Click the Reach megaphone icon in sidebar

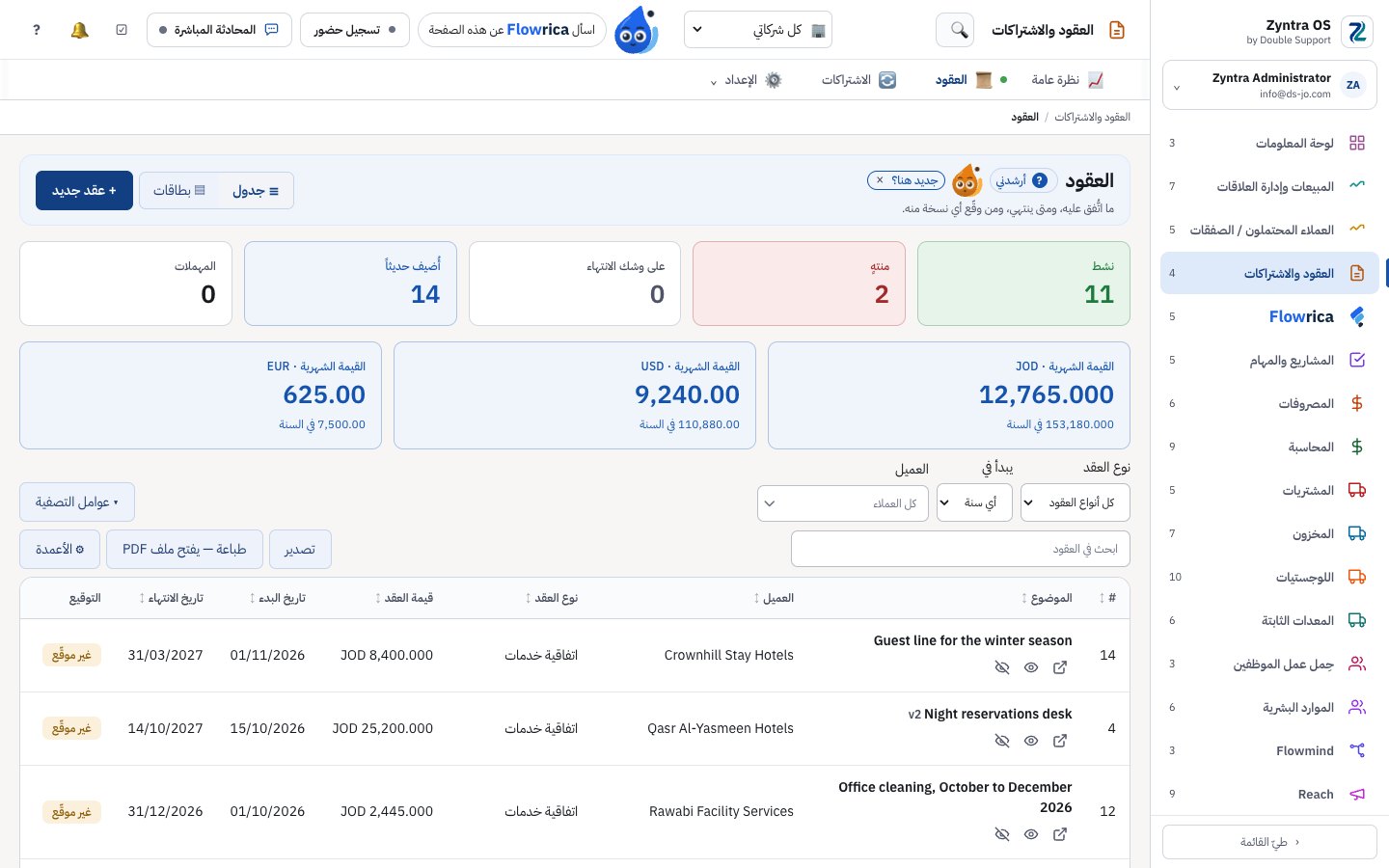coord(1357,794)
